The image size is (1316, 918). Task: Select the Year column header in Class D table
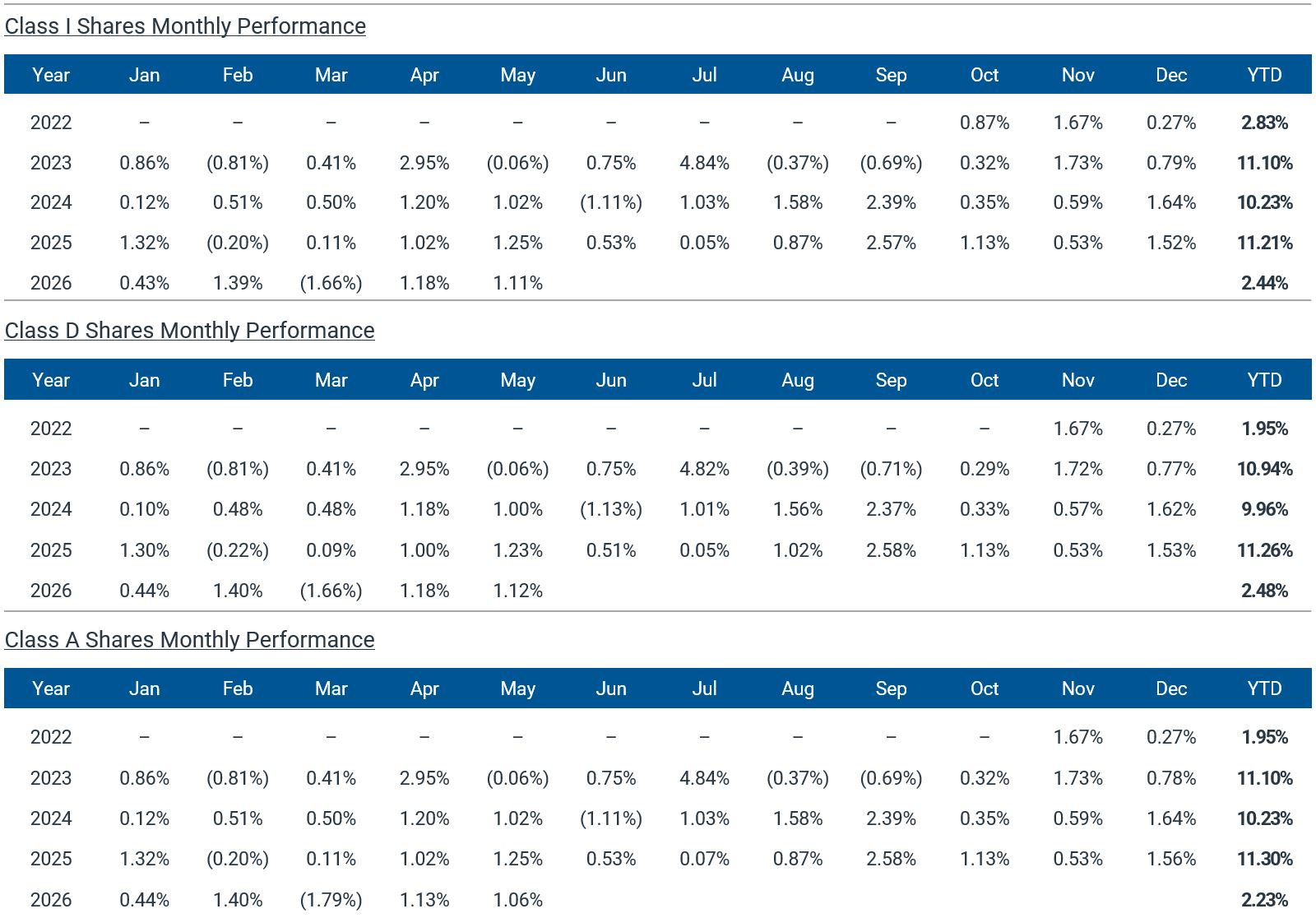click(51, 380)
